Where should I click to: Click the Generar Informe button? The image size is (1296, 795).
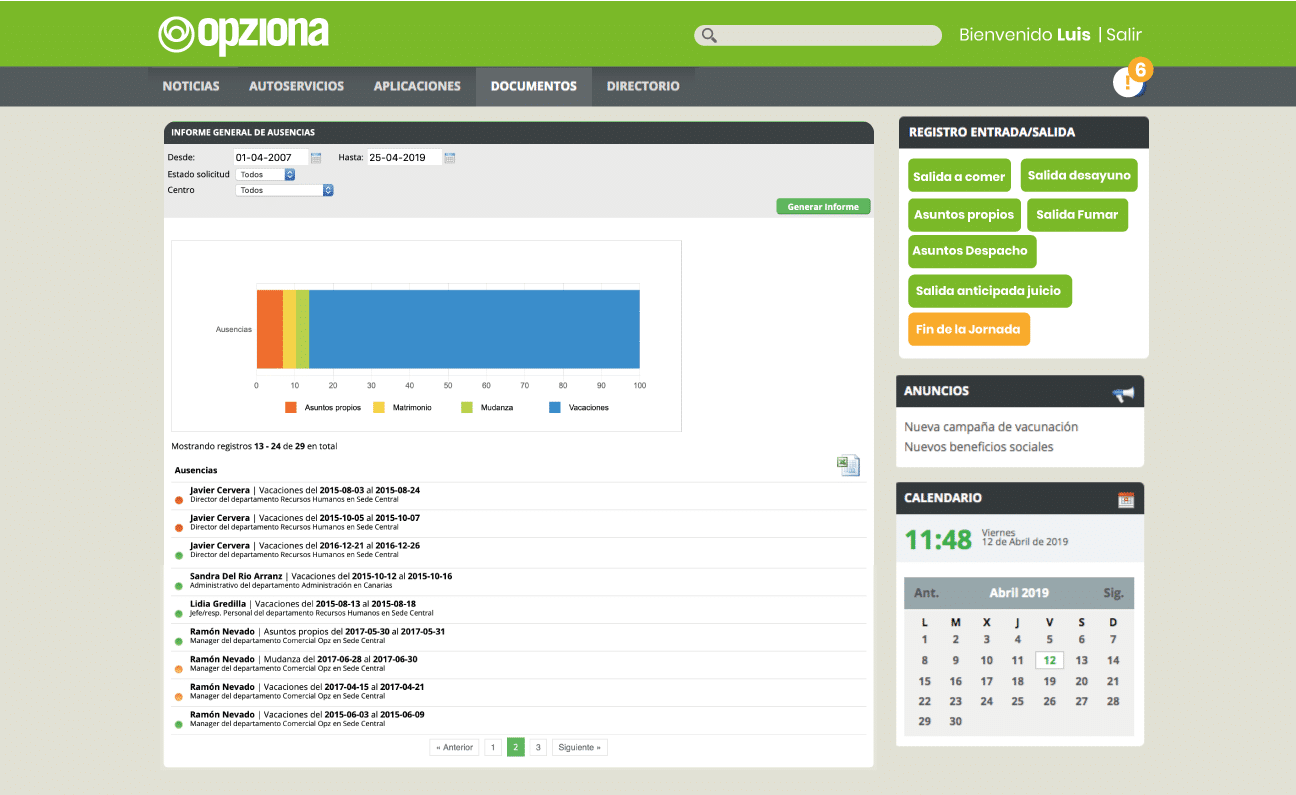click(x=823, y=207)
